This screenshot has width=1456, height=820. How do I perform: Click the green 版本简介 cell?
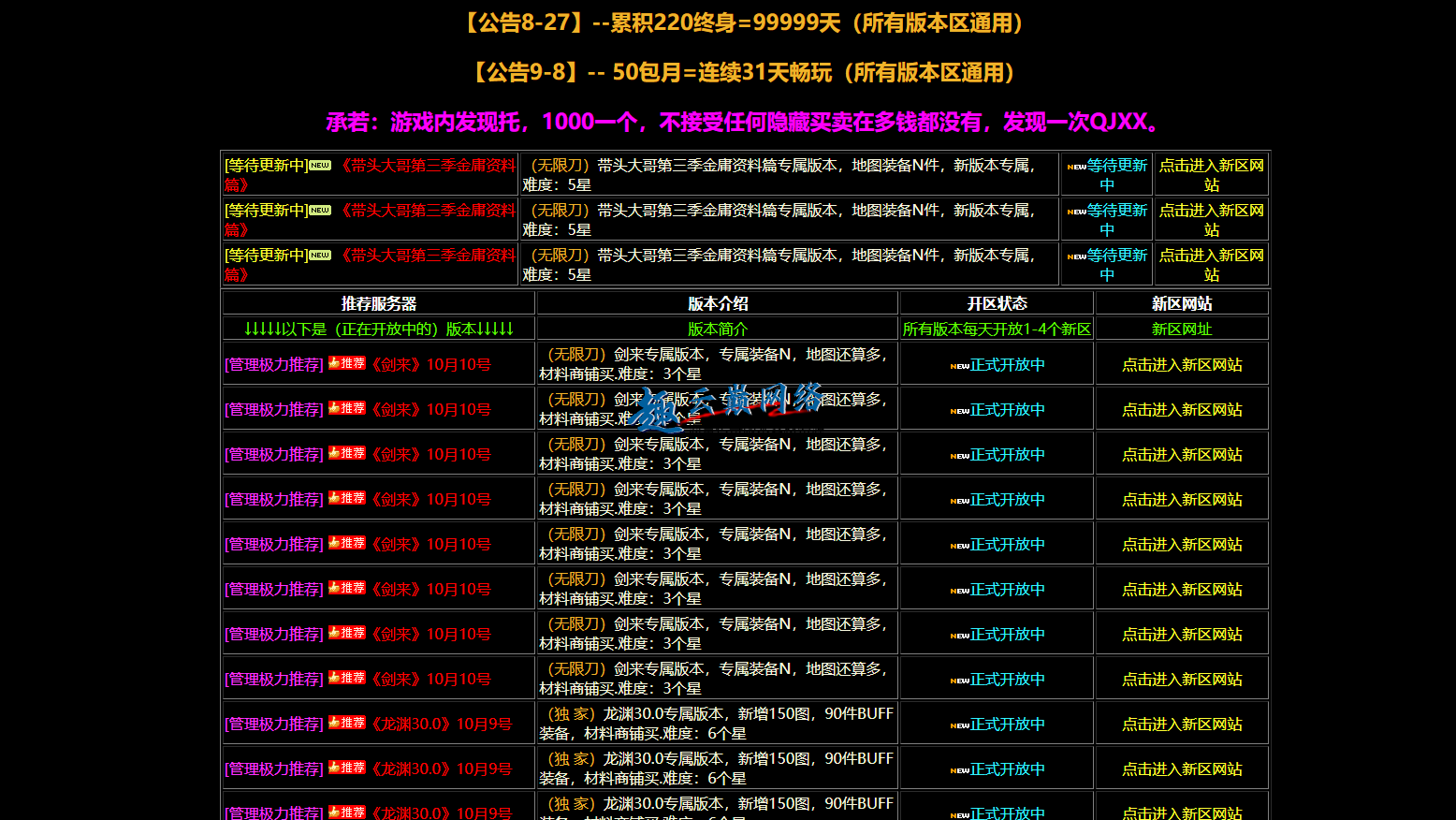pos(718,329)
